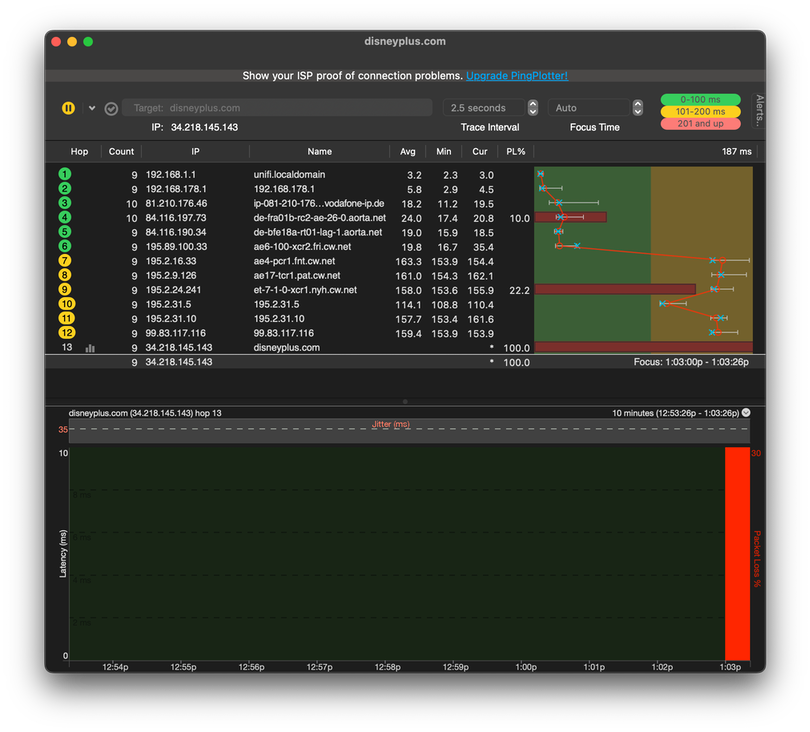The width and height of the screenshot is (810, 732).
Task: Open the 2.5 seconds trace interval combo box
Action: (484, 108)
